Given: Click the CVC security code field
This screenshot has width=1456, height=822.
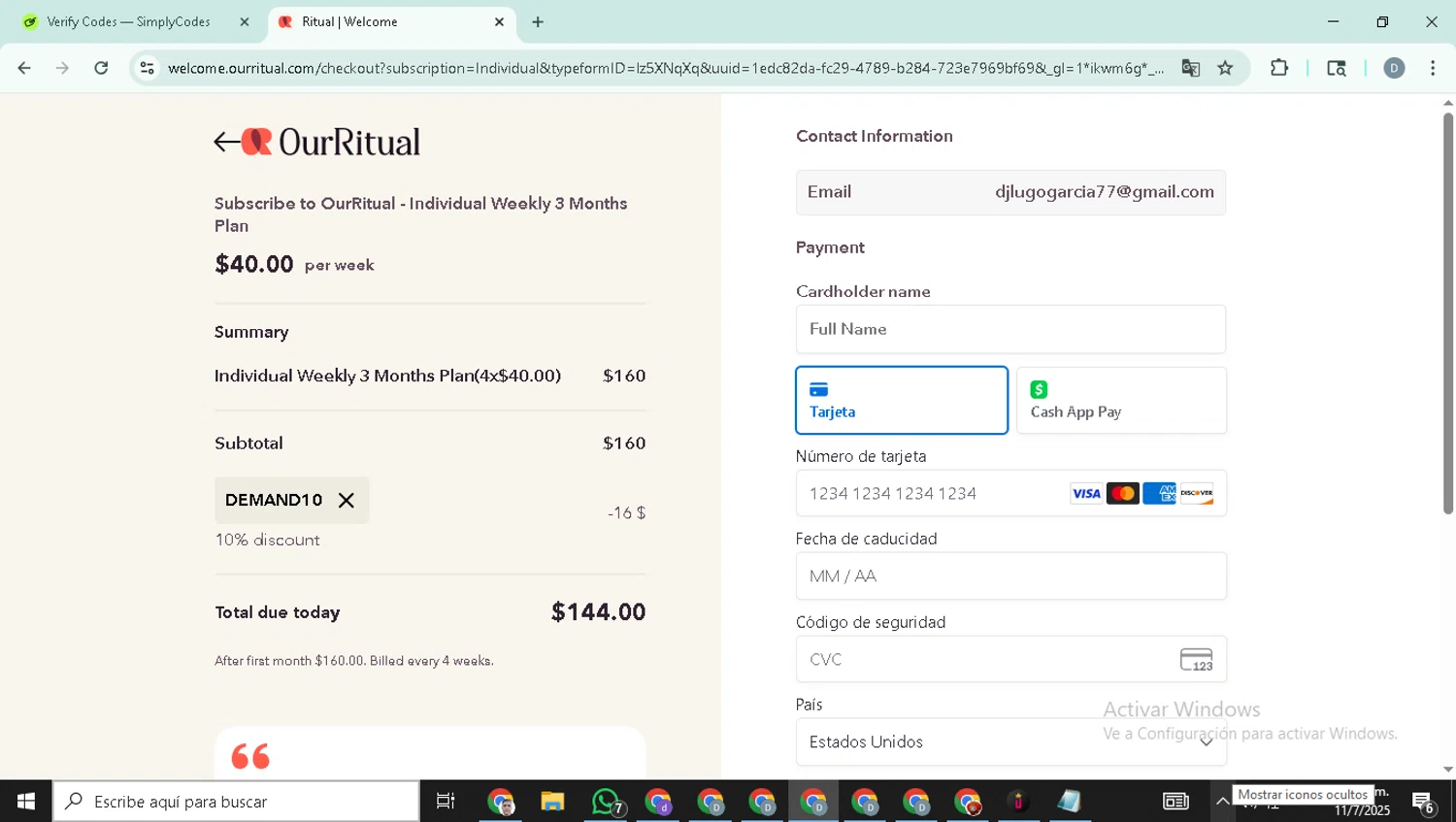Looking at the screenshot, I should click(x=1010, y=659).
